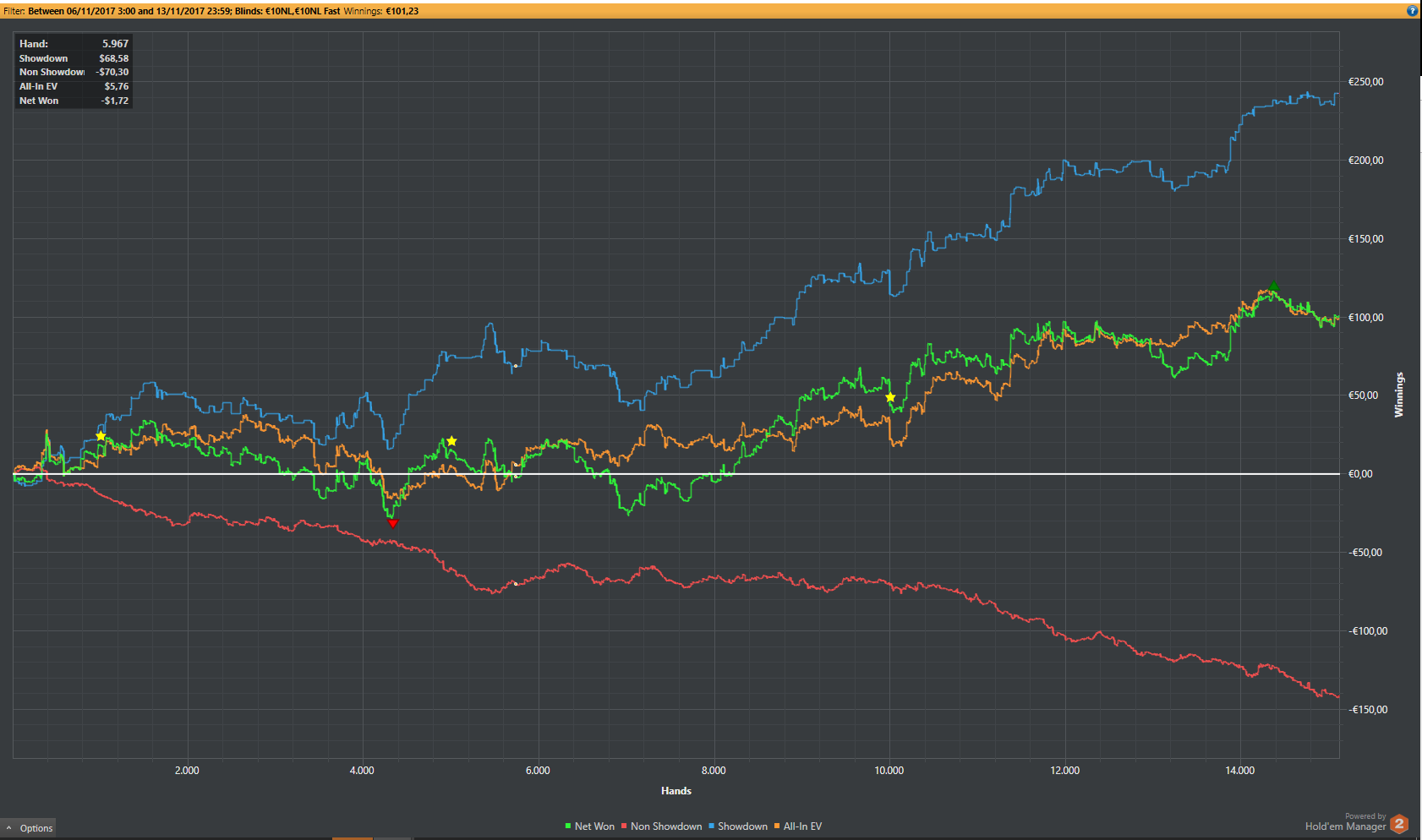Screen dimensions: 1422x840
Task: Click the '€50,00' axis label
Action: [x=1364, y=395]
